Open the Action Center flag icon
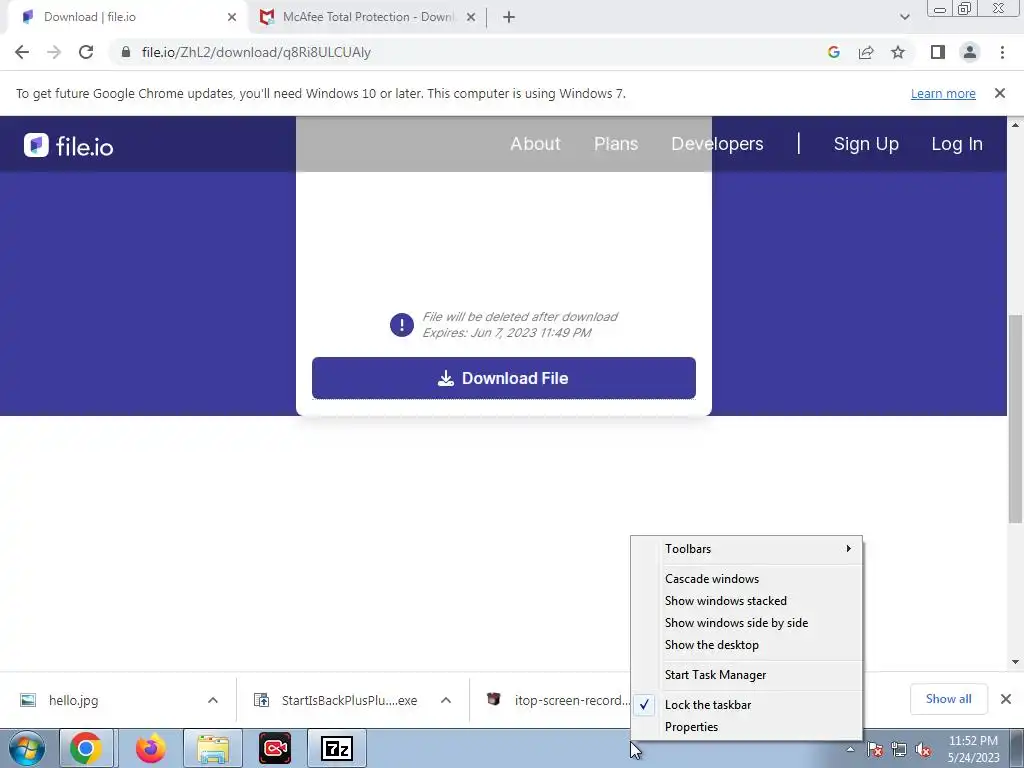The height and width of the screenshot is (768, 1024). (x=875, y=749)
